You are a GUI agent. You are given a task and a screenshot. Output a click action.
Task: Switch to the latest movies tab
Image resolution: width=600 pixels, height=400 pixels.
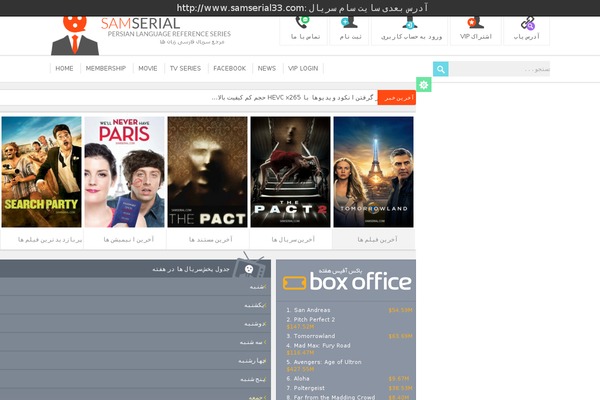click(374, 240)
